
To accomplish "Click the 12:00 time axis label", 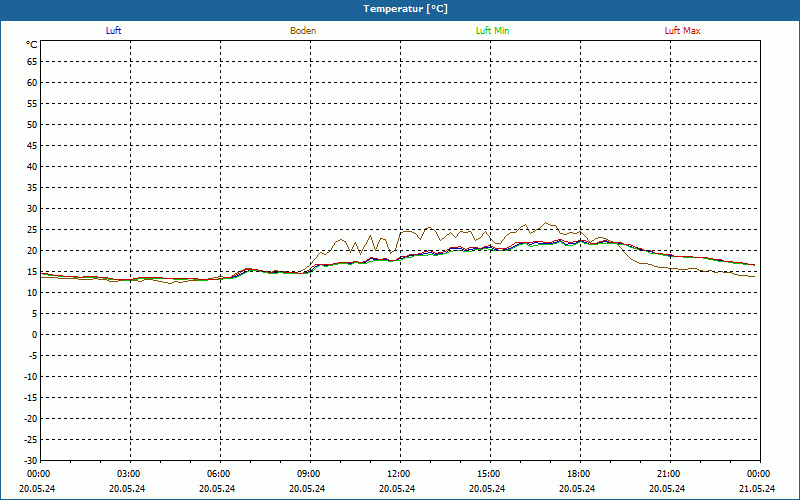I will pyautogui.click(x=398, y=474).
